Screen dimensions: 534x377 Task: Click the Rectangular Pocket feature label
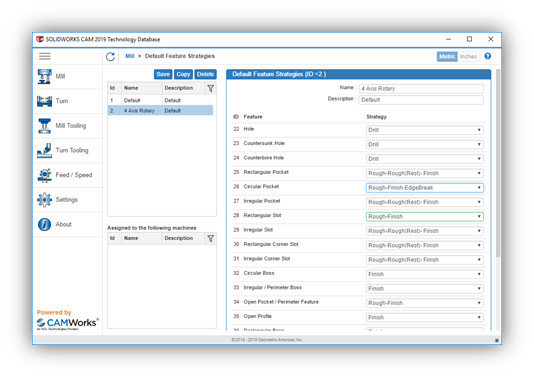[x=266, y=172]
